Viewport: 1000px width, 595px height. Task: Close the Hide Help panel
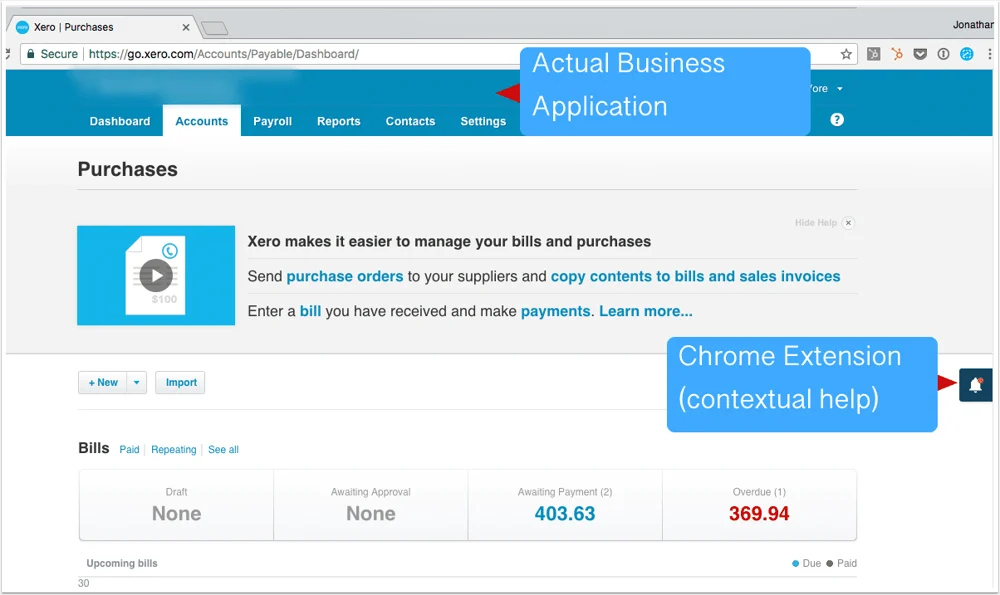click(x=848, y=223)
